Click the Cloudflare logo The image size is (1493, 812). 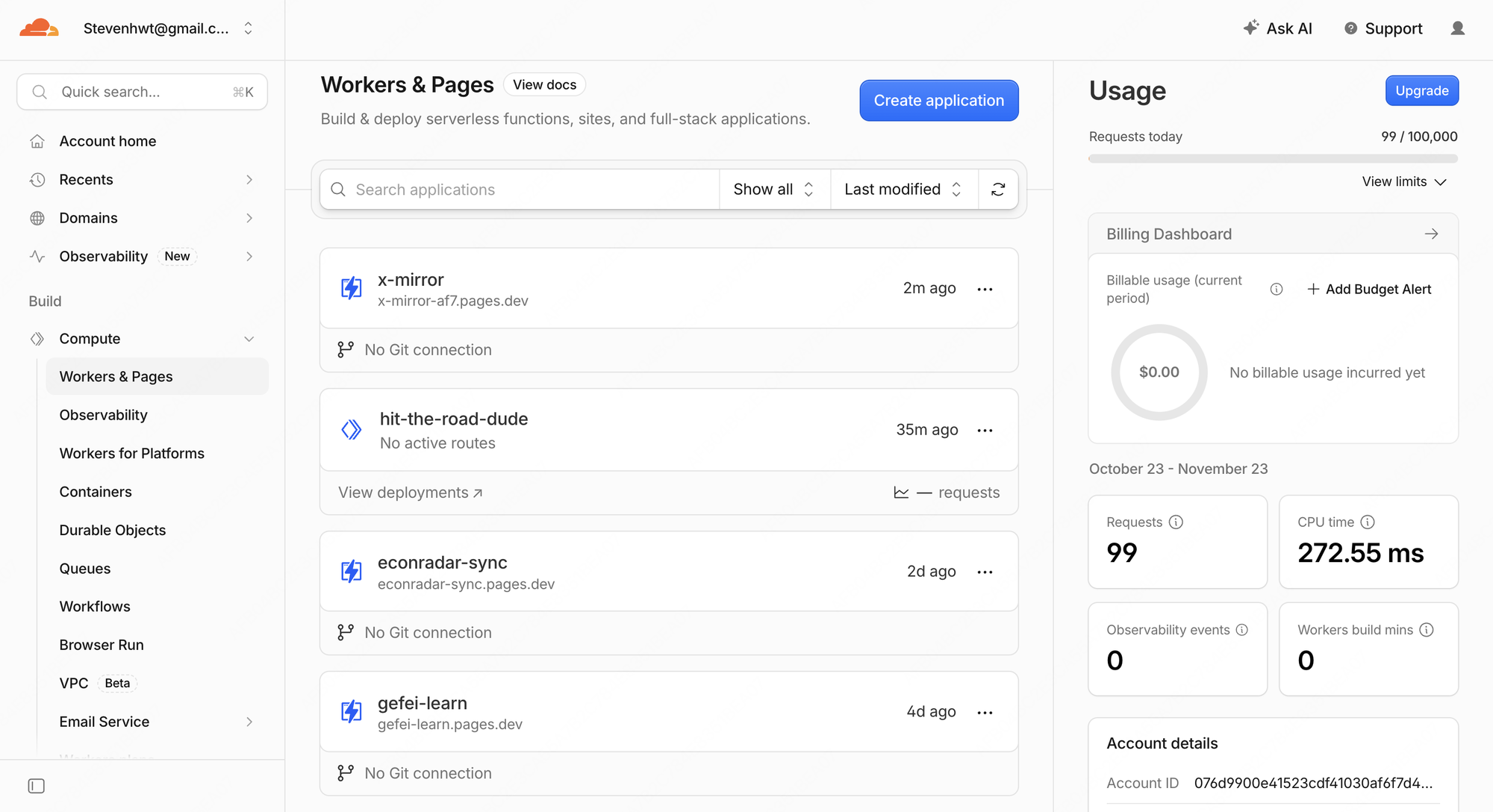39,28
